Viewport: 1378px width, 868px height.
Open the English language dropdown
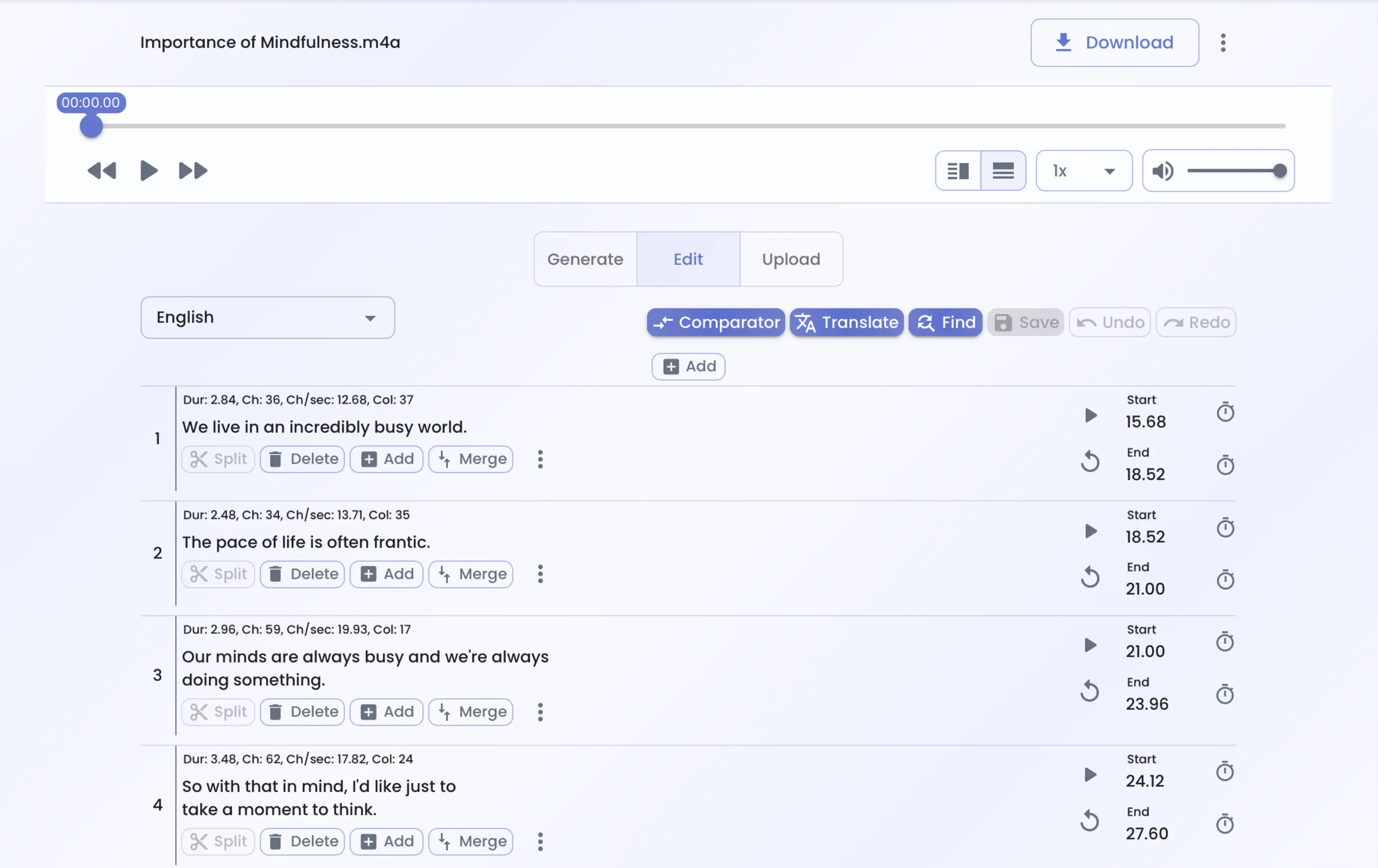pyautogui.click(x=267, y=318)
